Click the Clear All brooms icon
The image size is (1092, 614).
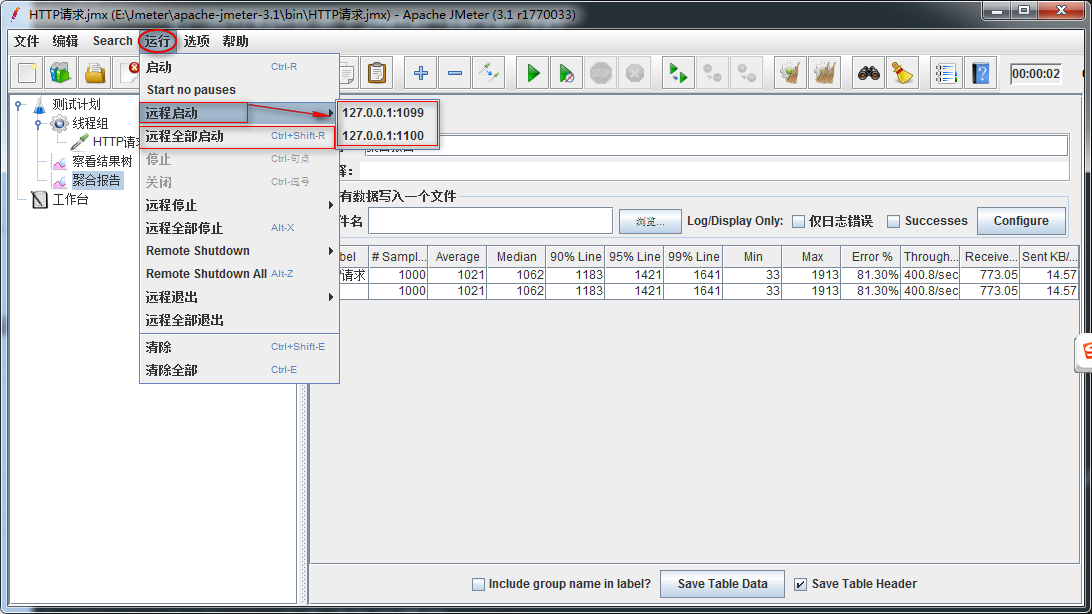click(x=825, y=73)
